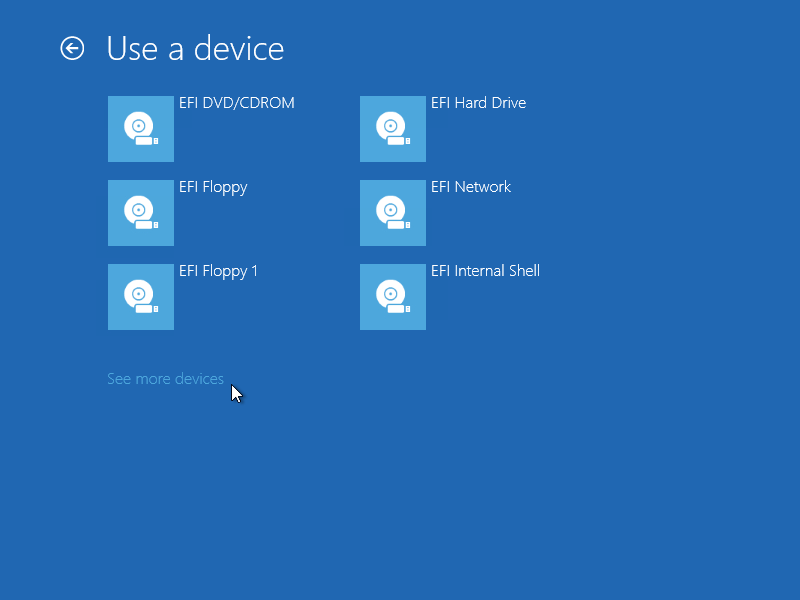
Task: Click the EFI Floppy label text
Action: click(213, 188)
